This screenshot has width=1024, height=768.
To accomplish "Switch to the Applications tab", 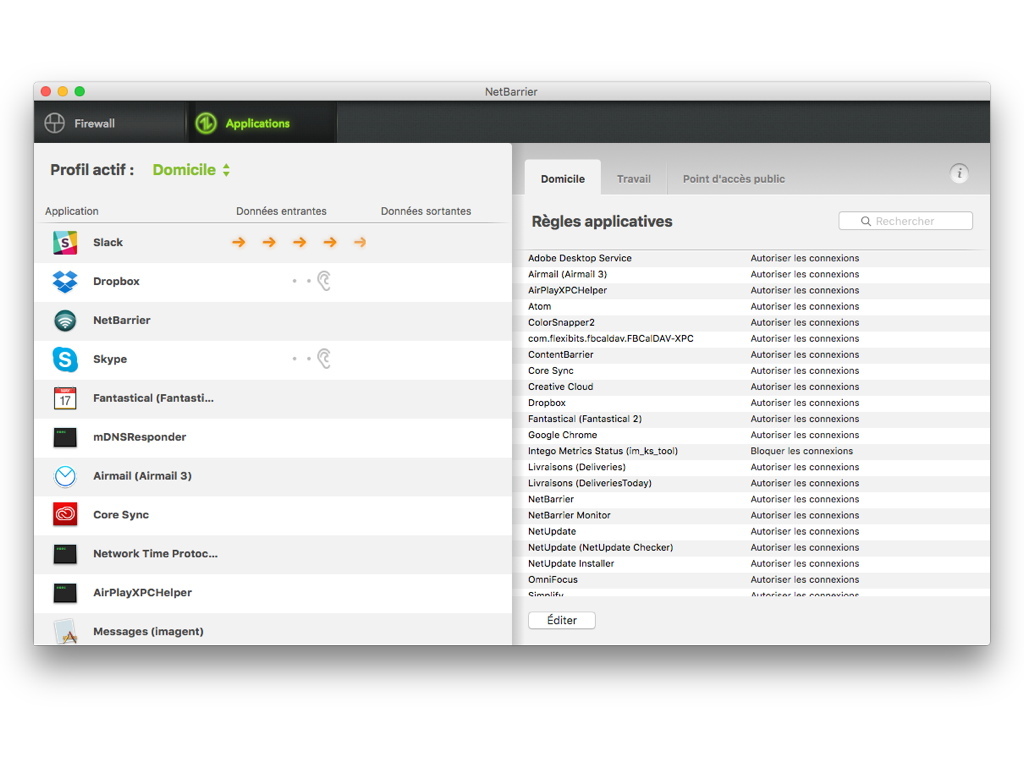I will point(263,123).
